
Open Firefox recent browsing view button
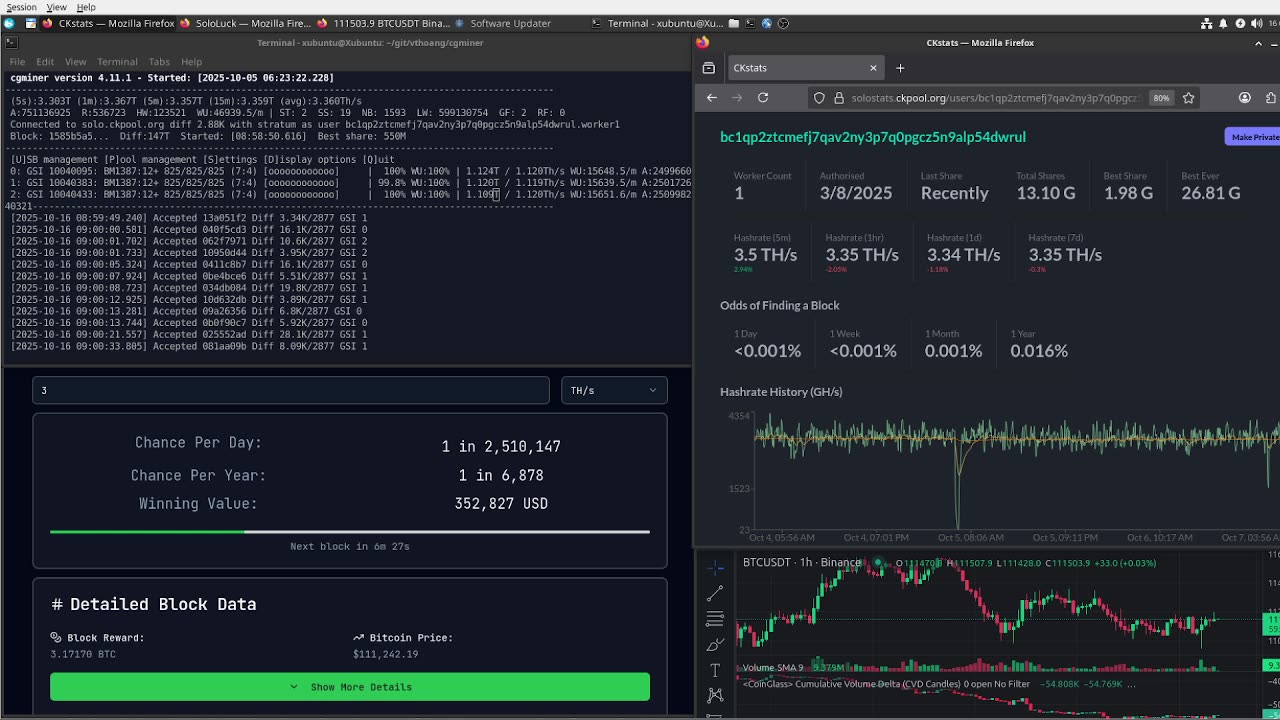709,68
